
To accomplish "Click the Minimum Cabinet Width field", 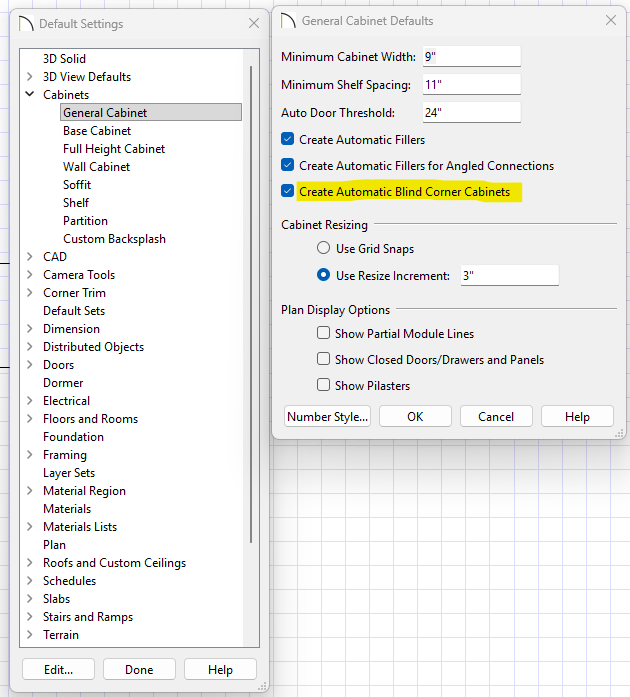I will click(471, 57).
